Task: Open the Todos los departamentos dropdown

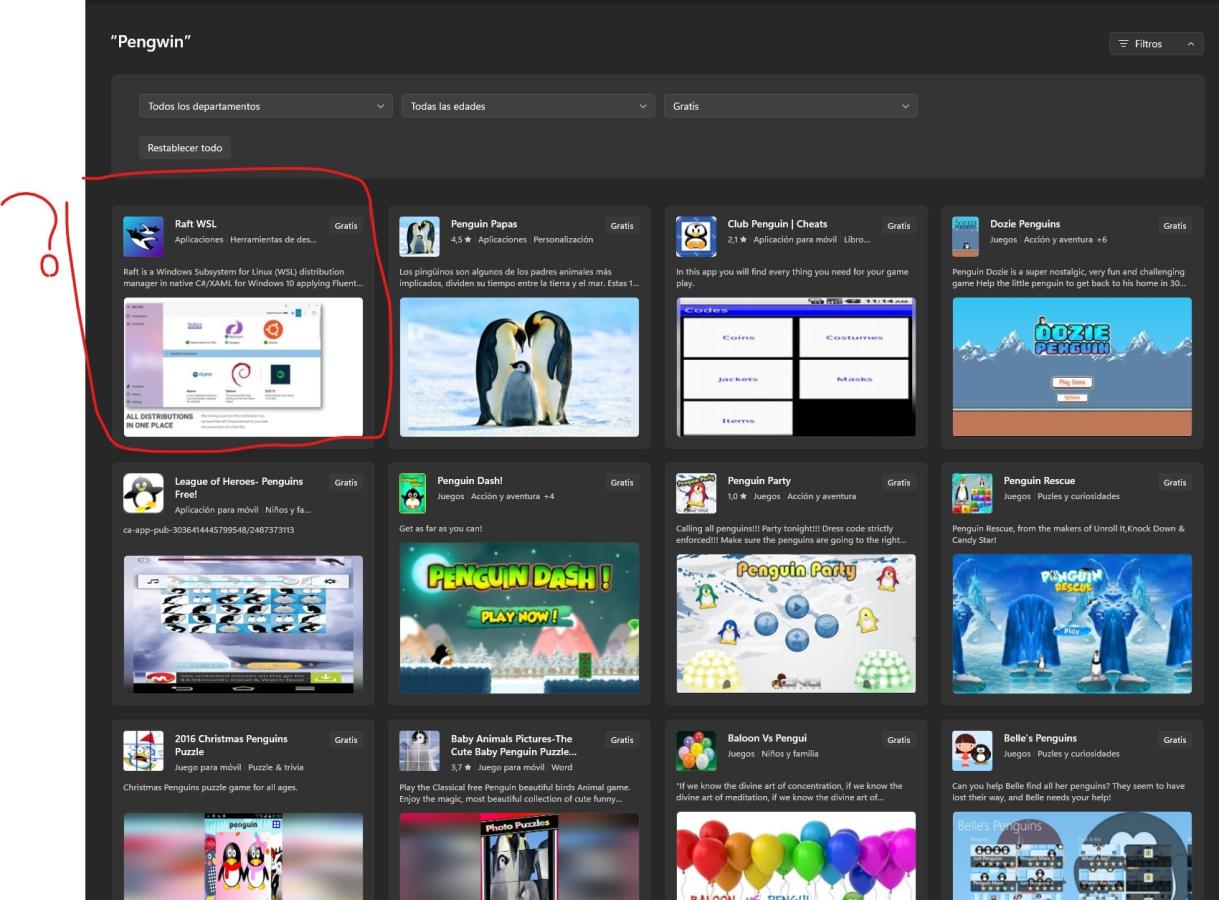Action: [265, 106]
